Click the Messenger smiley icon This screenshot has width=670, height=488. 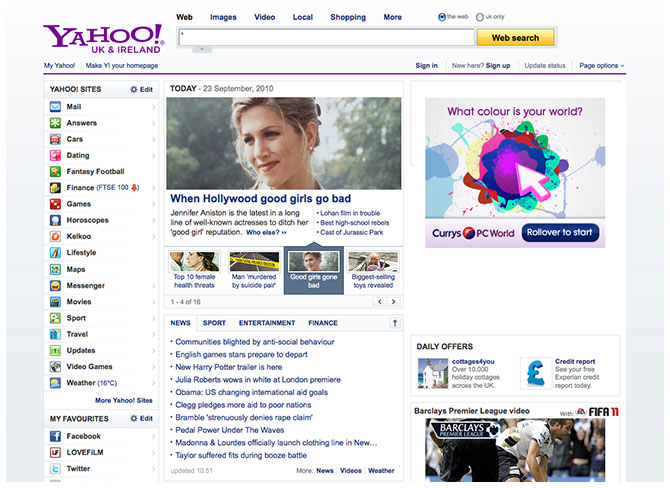click(55, 285)
